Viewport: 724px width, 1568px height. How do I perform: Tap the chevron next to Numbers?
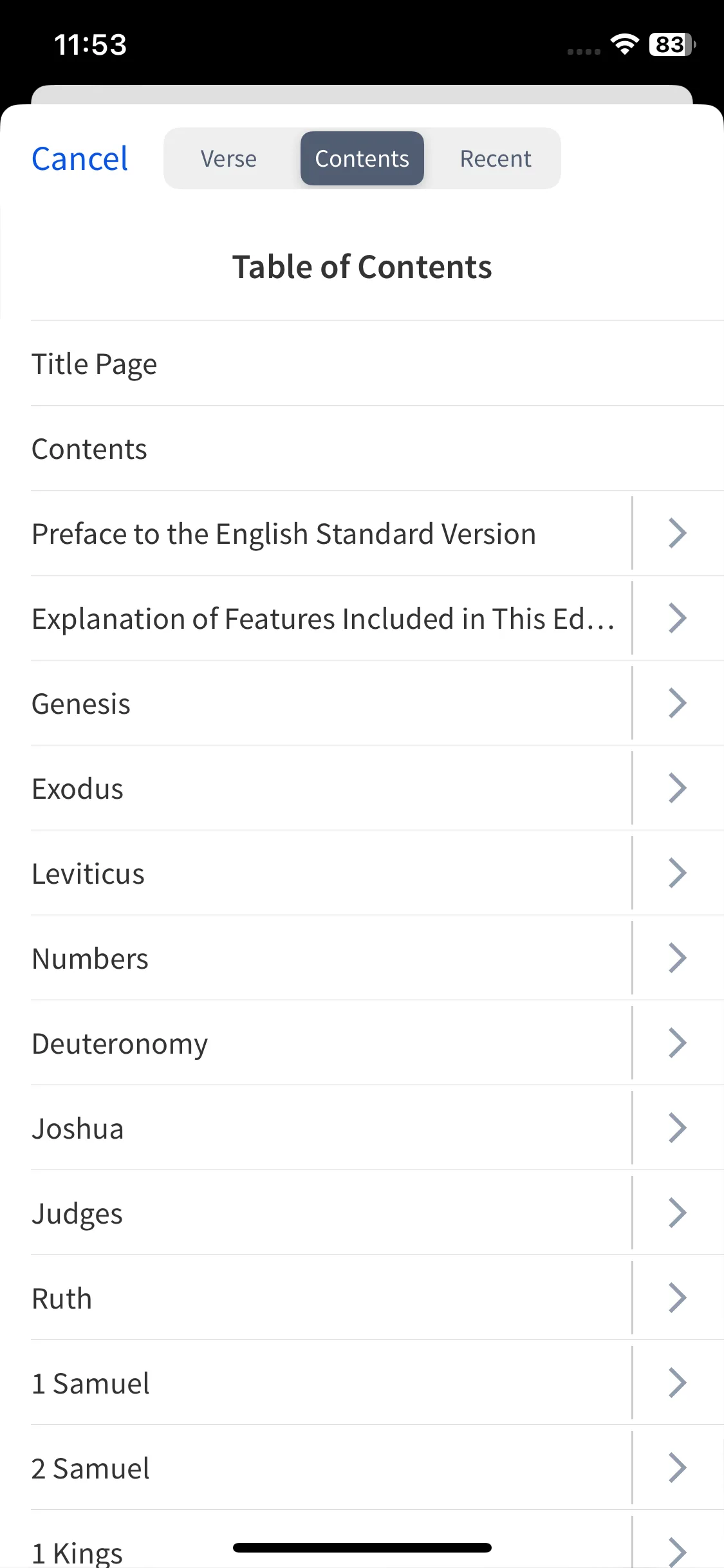(678, 958)
